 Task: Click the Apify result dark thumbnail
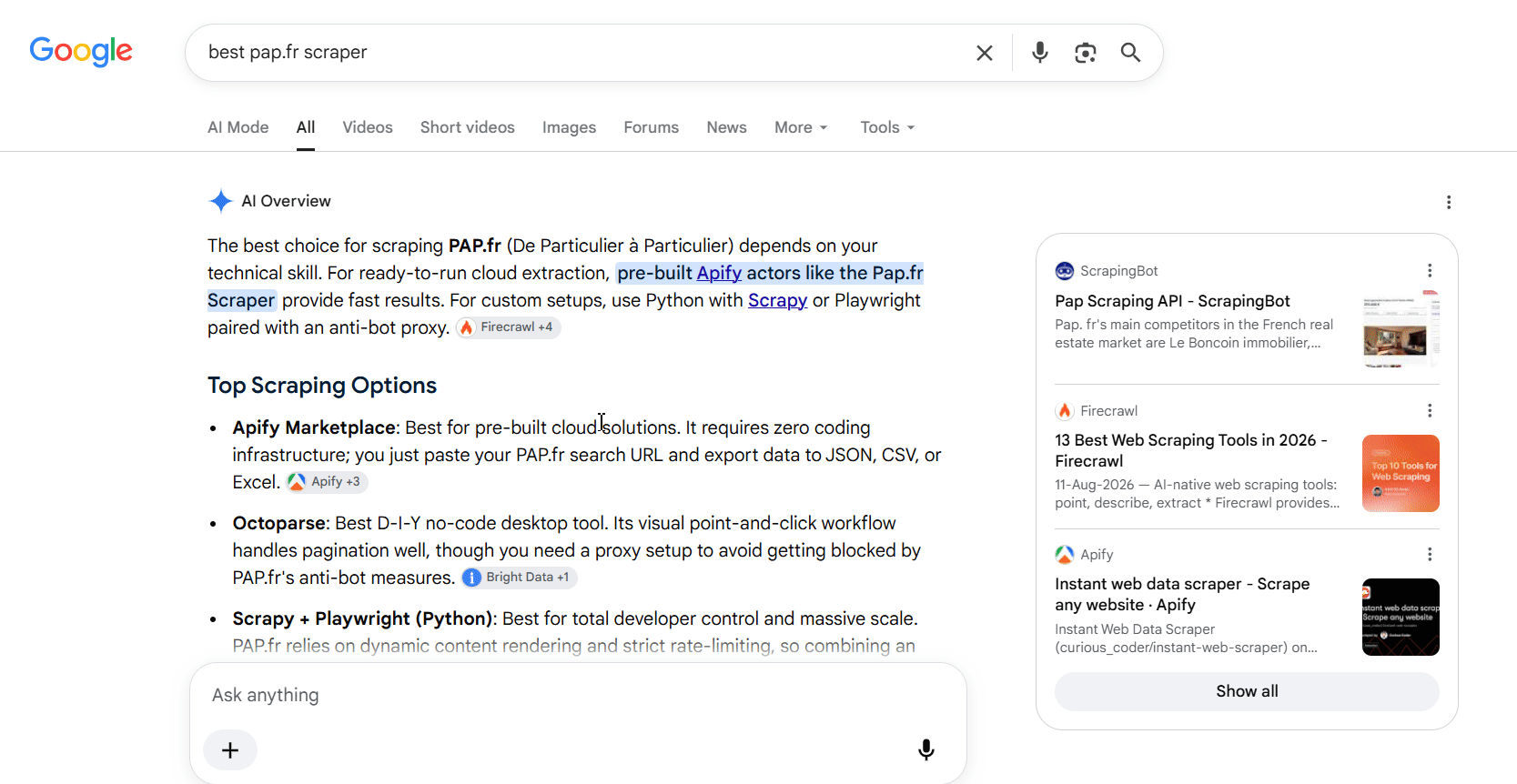(1401, 617)
